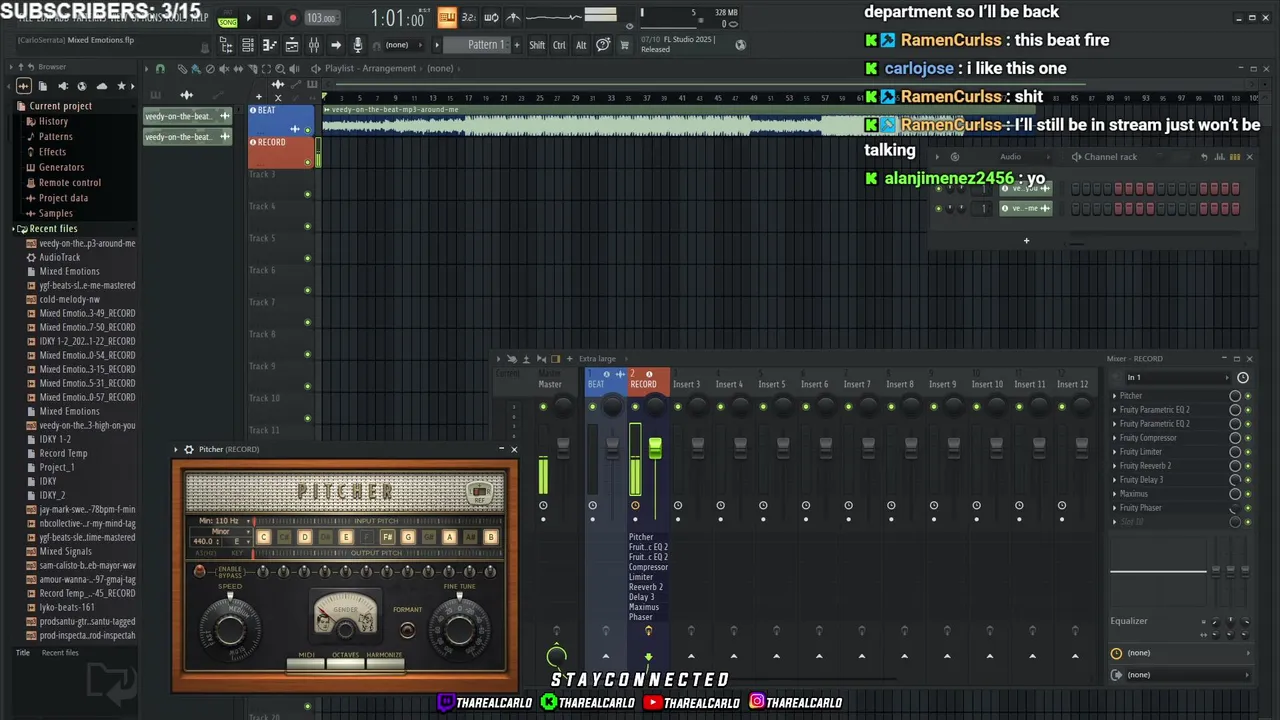
Task: Toggle mute light on Insert 12 mixer track
Action: (x=1062, y=406)
